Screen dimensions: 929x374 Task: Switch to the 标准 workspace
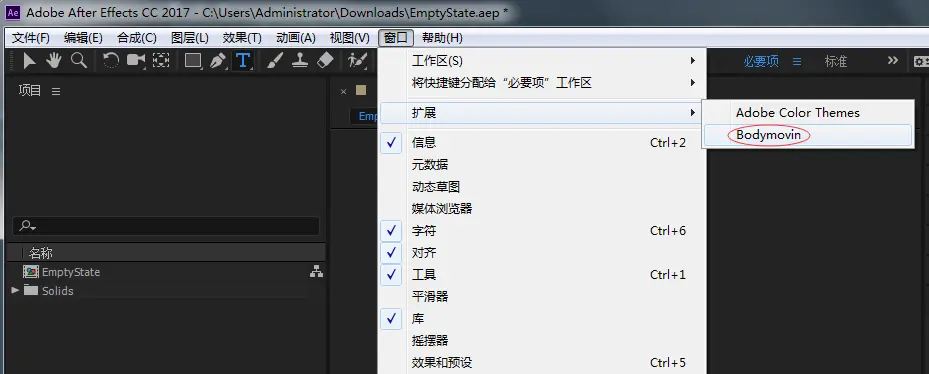(x=835, y=61)
